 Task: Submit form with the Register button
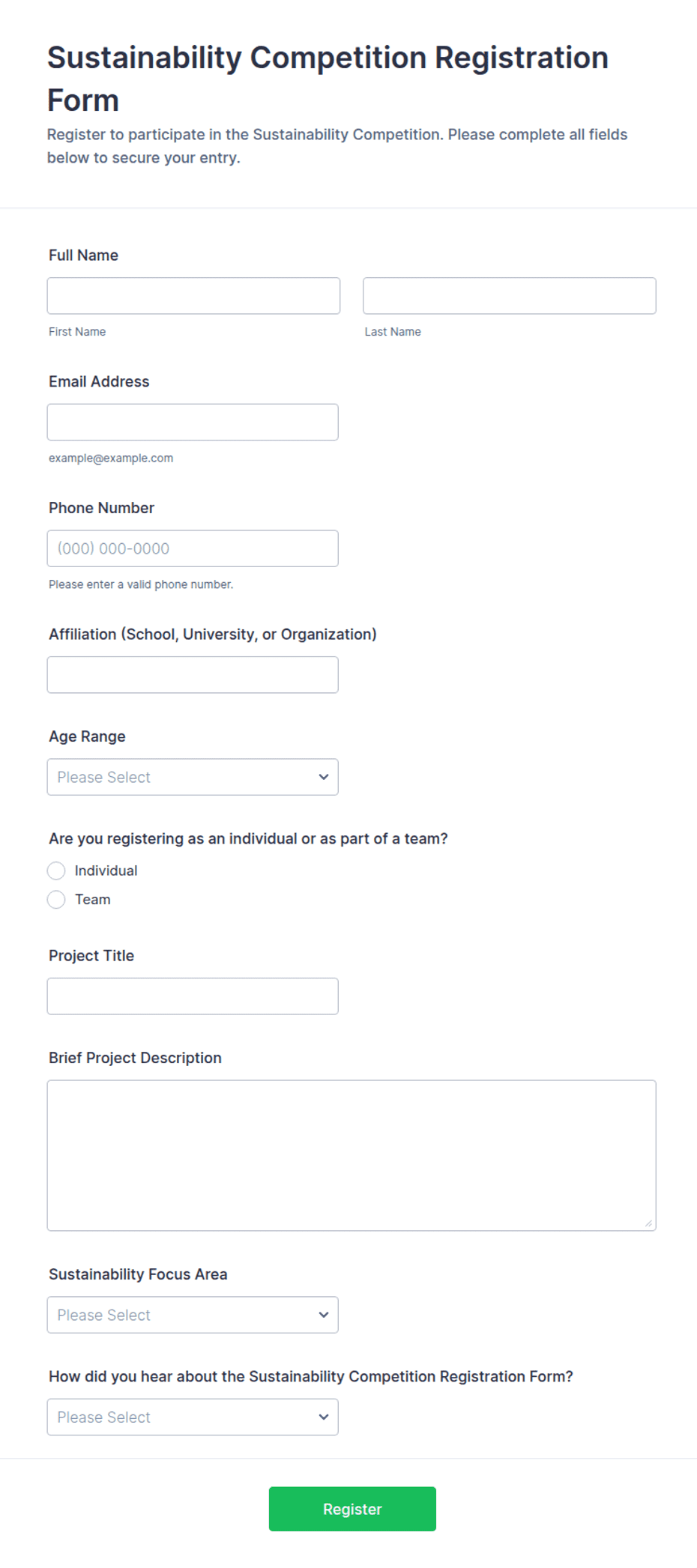352,1509
